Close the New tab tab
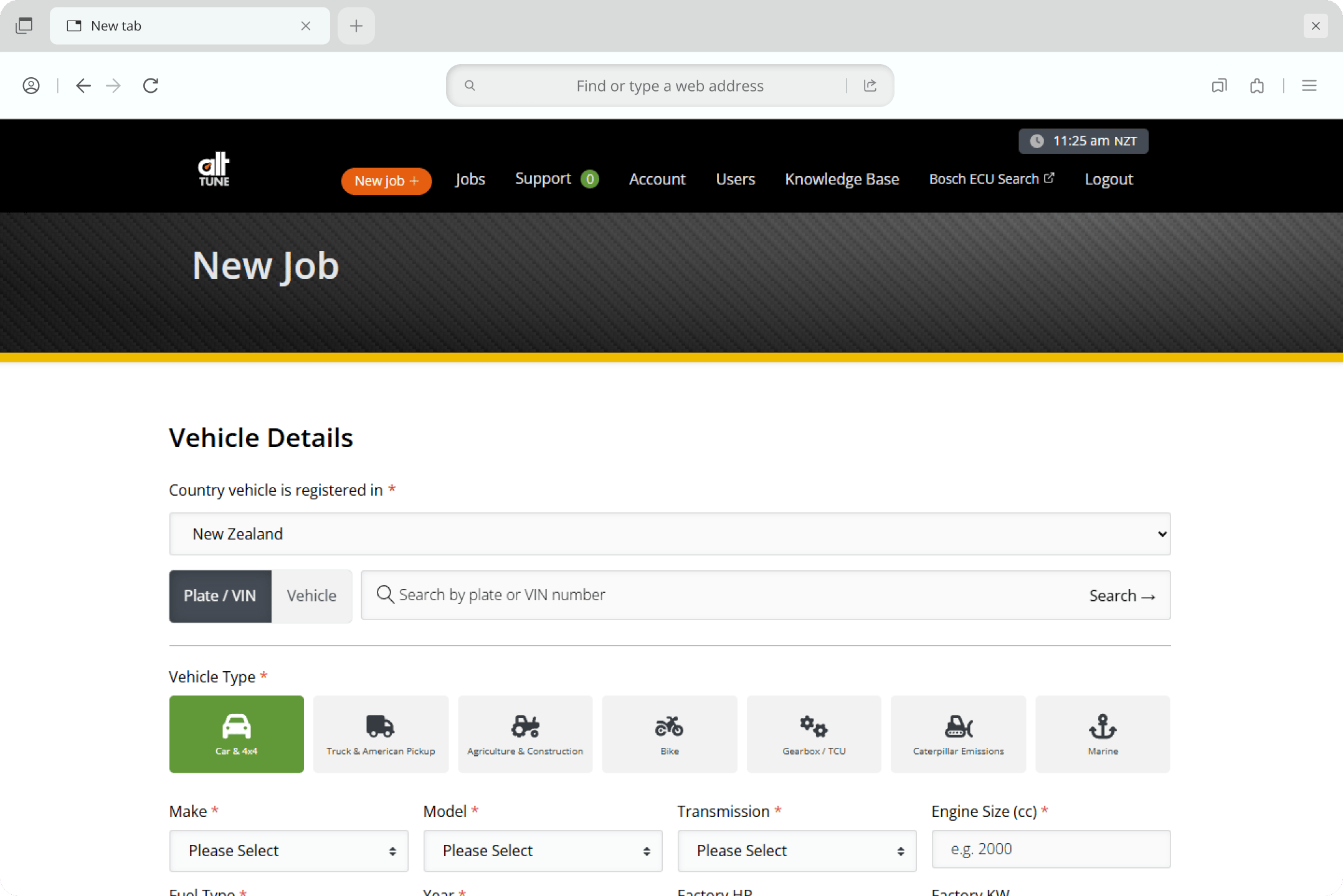 (306, 26)
